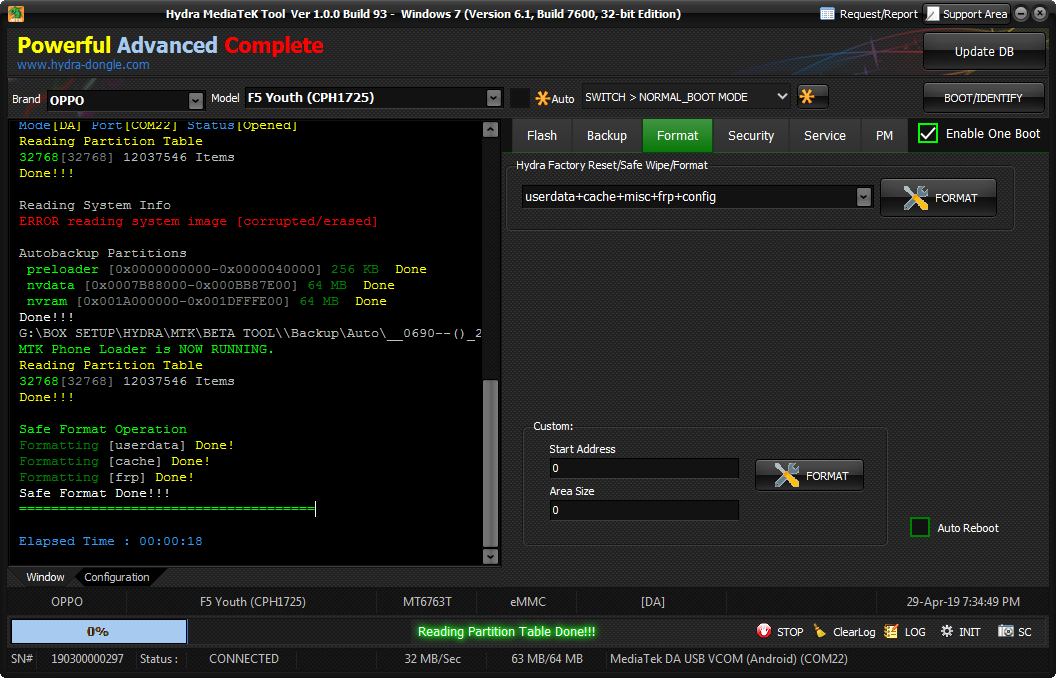Take screenshot with SC camera icon
This screenshot has width=1056, height=678.
(x=1005, y=631)
